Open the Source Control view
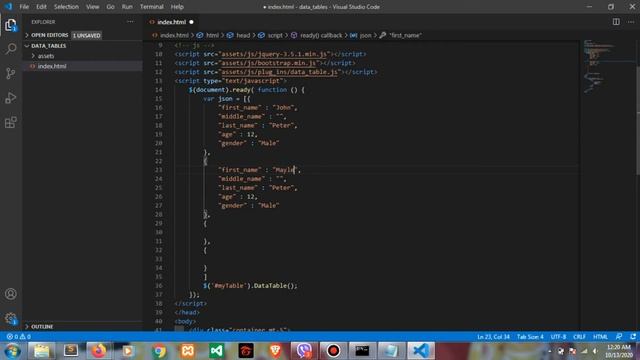Viewport: 640px width, 360px height. coord(11,73)
